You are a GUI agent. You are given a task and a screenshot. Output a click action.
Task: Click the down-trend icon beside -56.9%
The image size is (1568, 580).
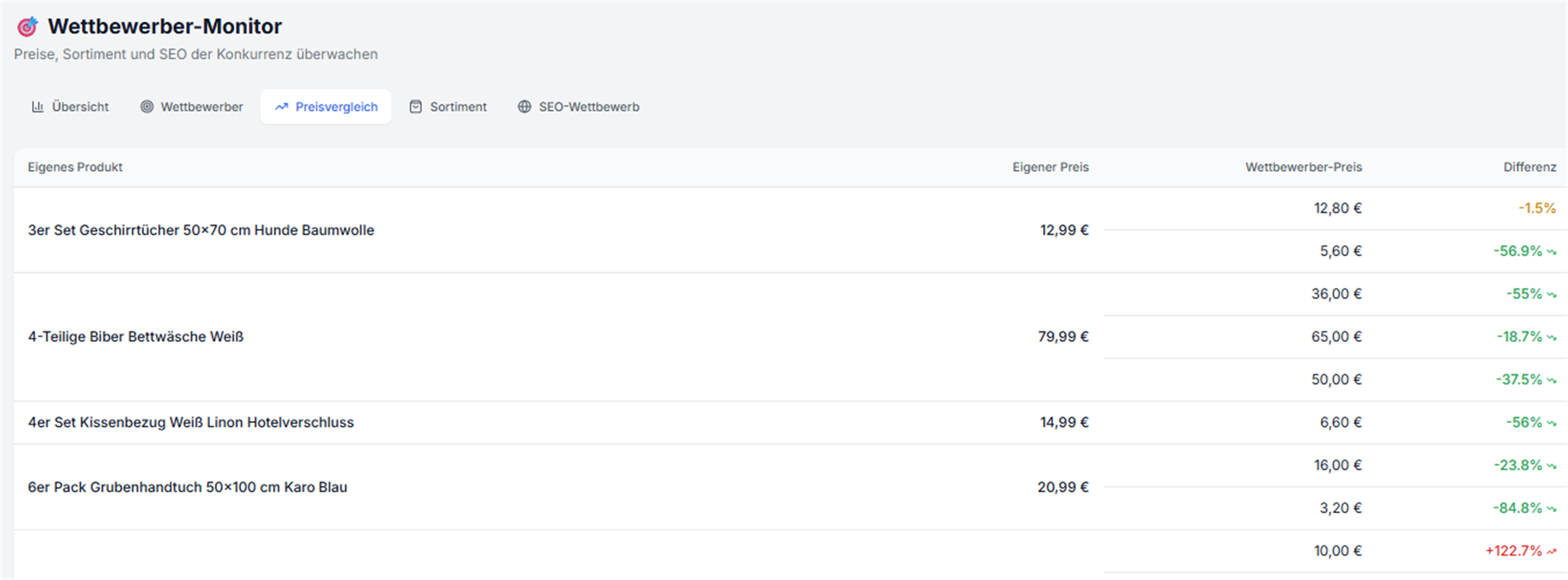coord(1551,251)
